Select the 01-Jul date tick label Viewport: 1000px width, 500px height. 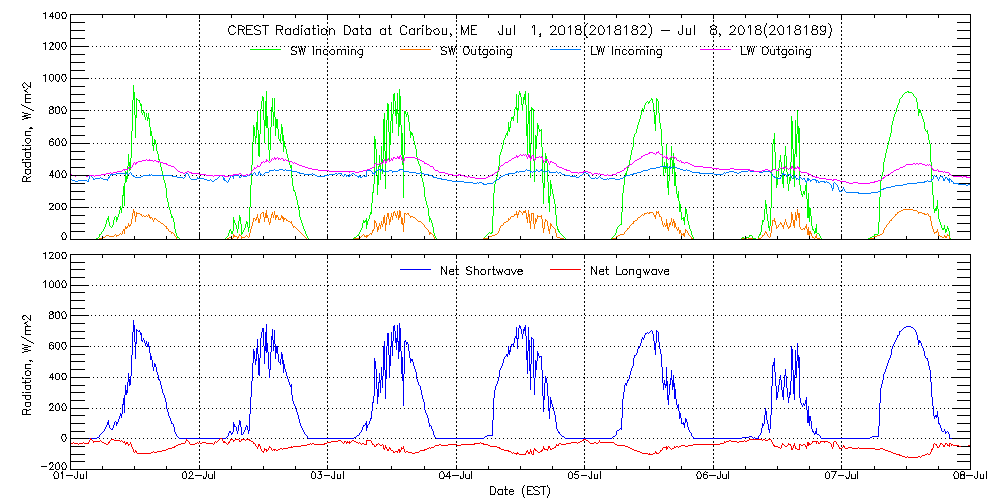(x=72, y=477)
